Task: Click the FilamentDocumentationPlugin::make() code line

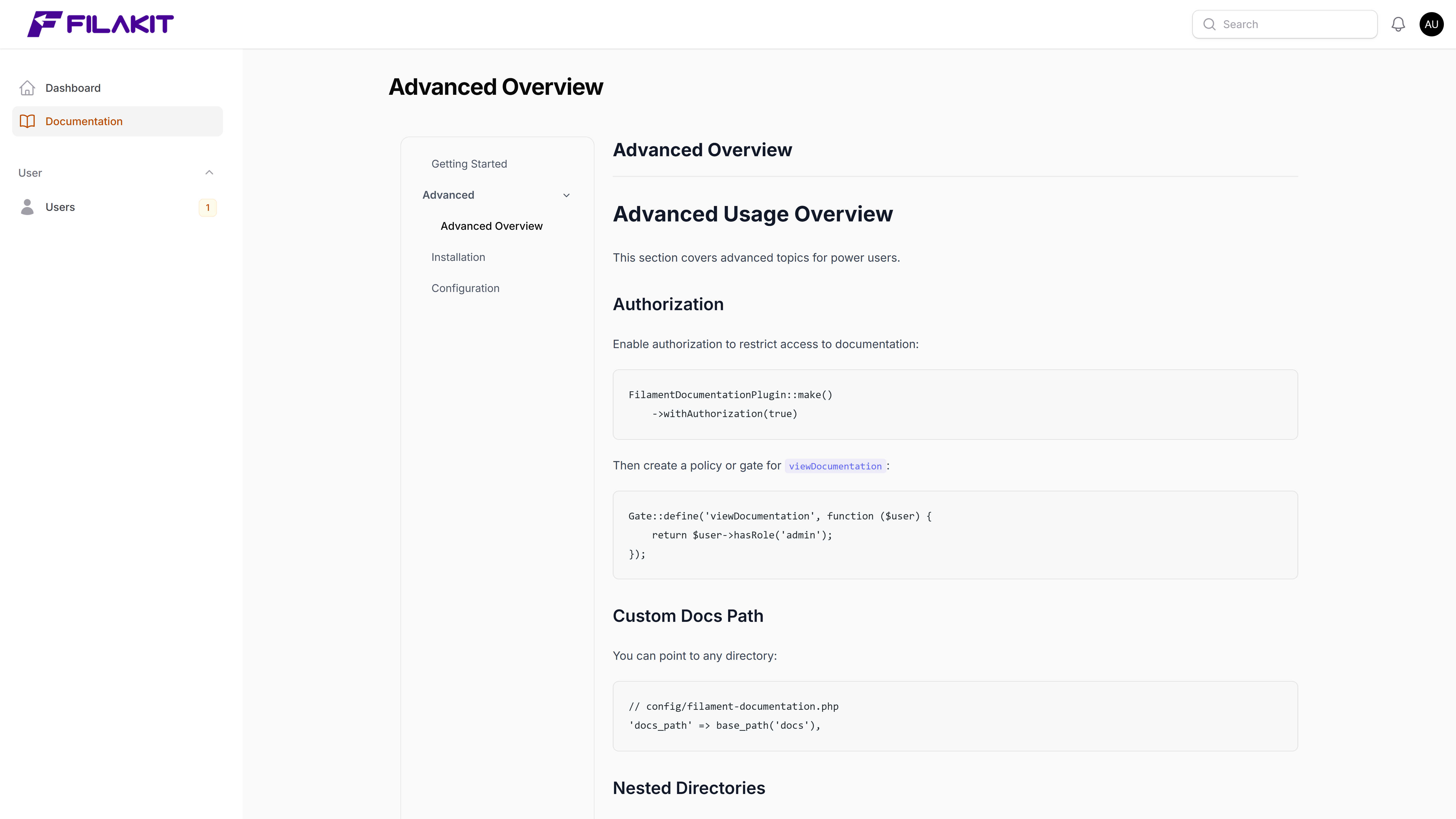Action: [x=730, y=395]
